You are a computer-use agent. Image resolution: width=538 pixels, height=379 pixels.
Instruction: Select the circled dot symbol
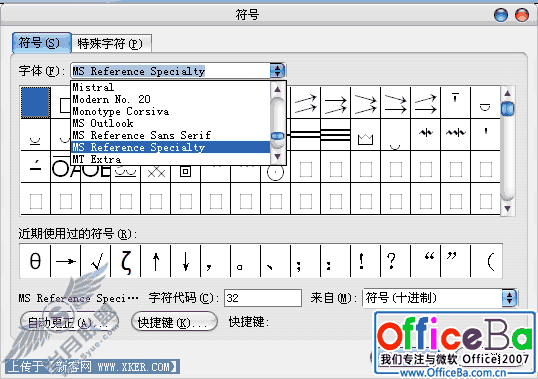pos(276,173)
